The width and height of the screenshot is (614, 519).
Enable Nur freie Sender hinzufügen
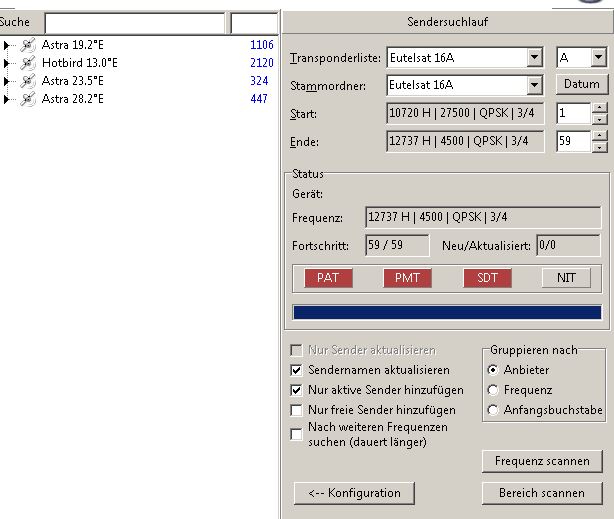click(x=296, y=410)
